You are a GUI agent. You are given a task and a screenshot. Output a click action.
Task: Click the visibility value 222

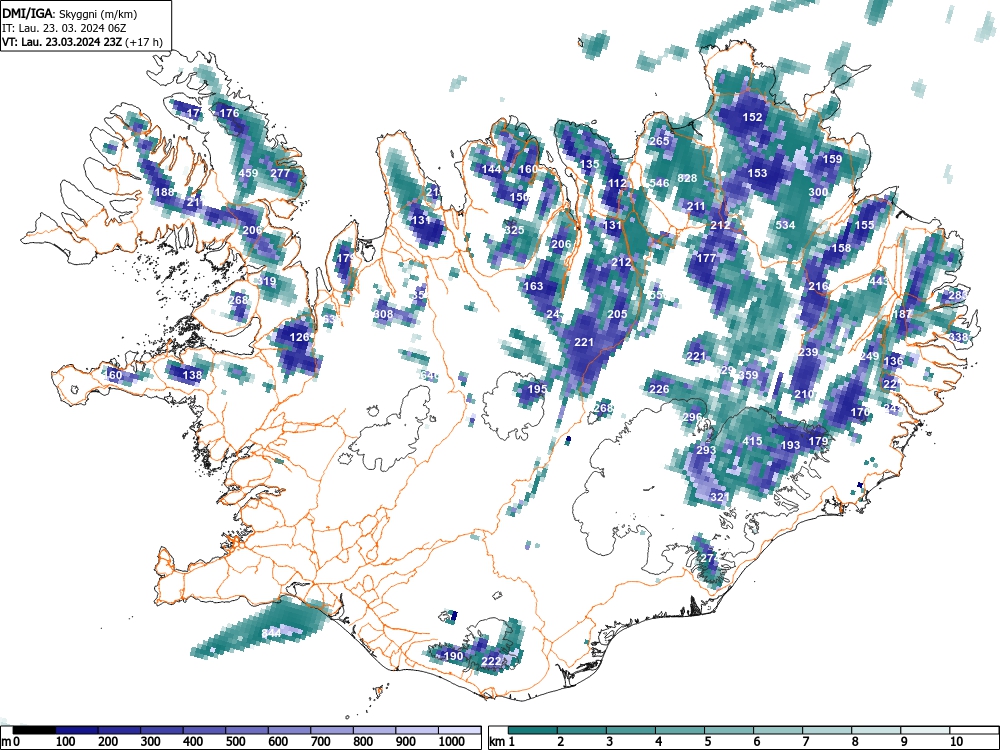click(x=490, y=660)
